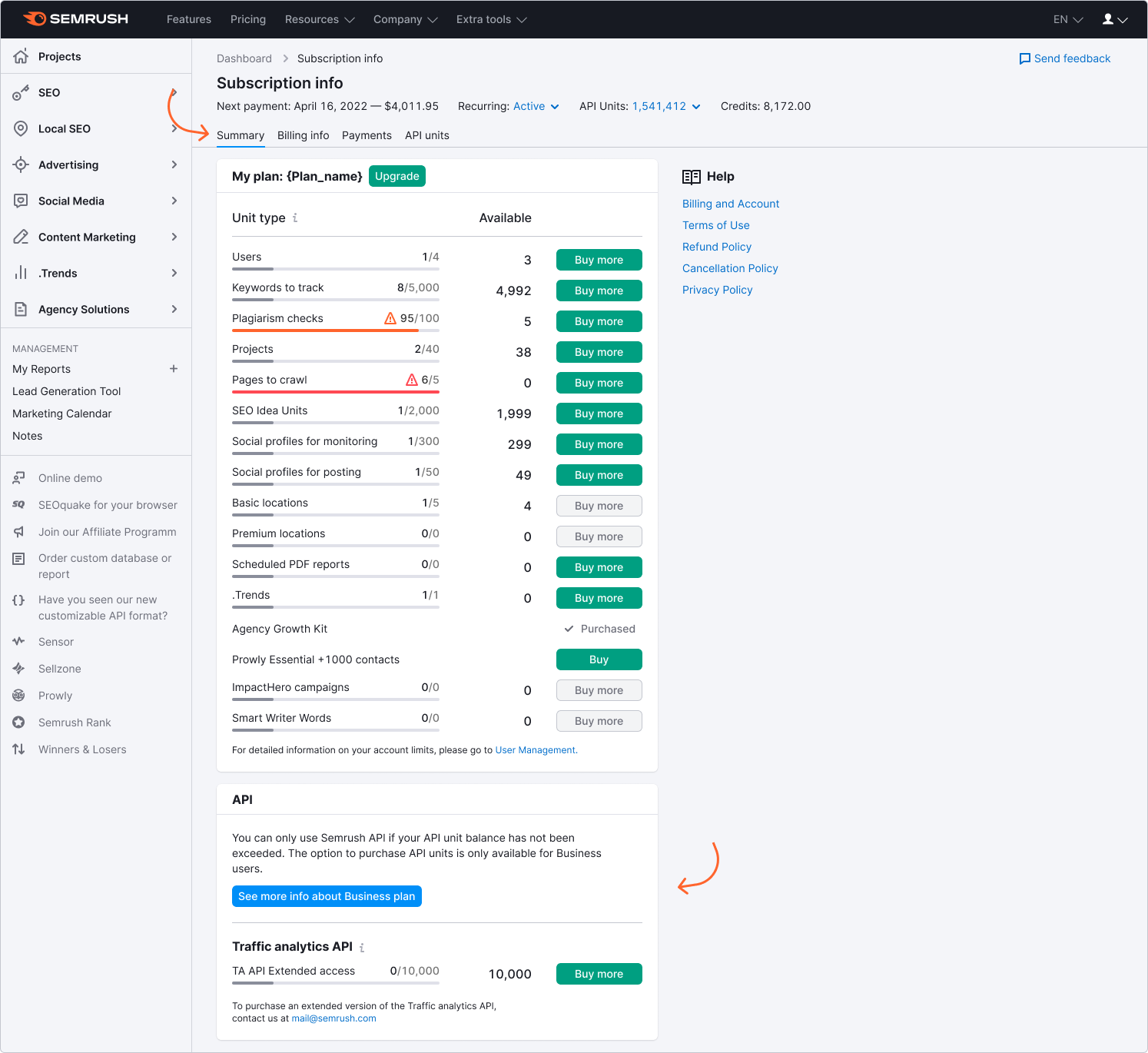This screenshot has height=1053, width=1148.
Task: Buy more Plagiarism checks
Action: click(x=599, y=321)
